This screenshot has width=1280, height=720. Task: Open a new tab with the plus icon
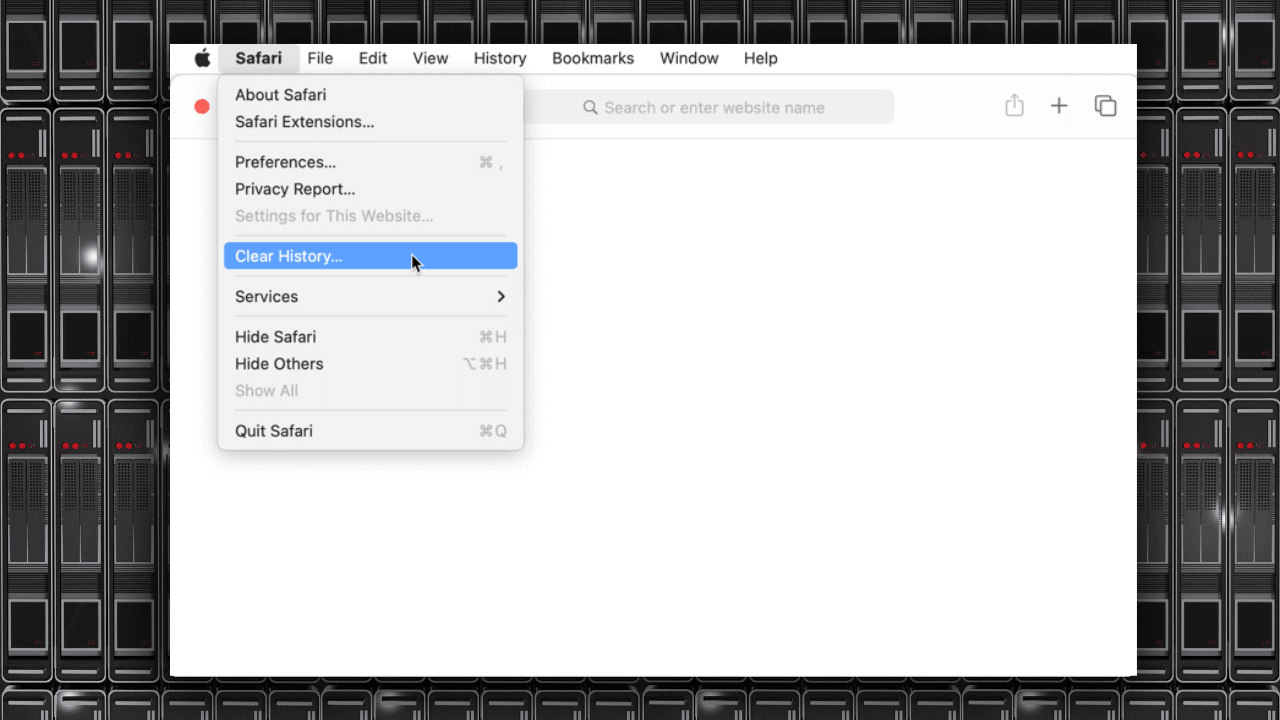[x=1059, y=106]
